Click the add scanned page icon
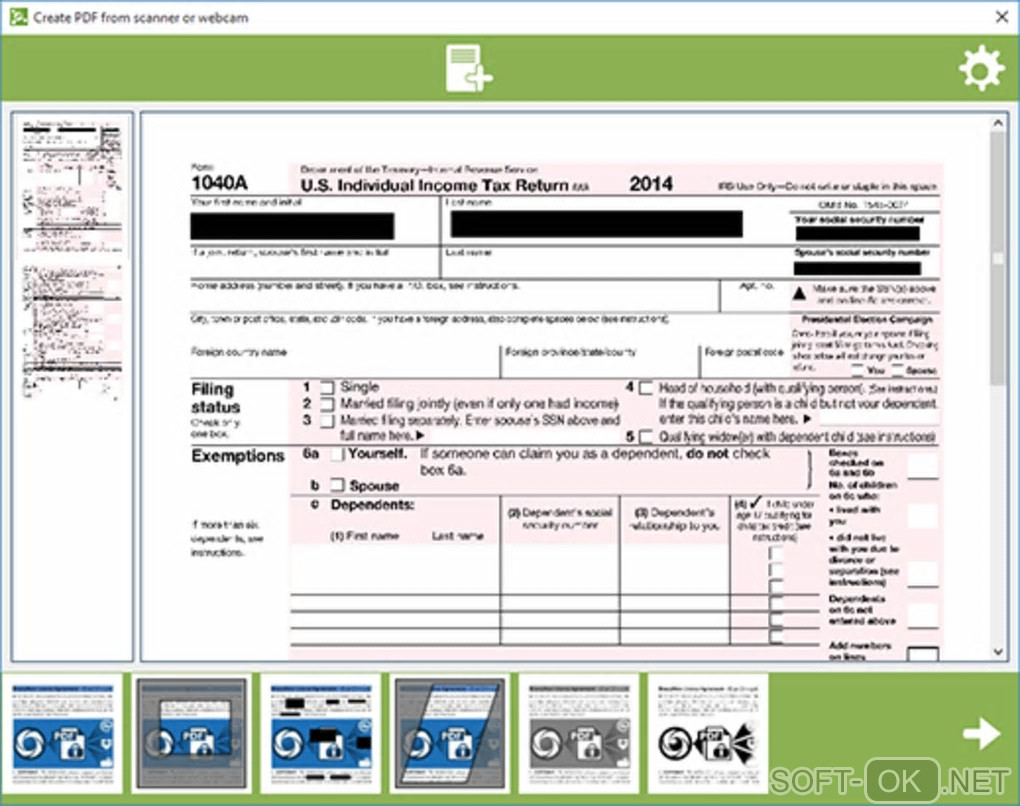The width and height of the screenshot is (1020, 806). click(x=468, y=68)
